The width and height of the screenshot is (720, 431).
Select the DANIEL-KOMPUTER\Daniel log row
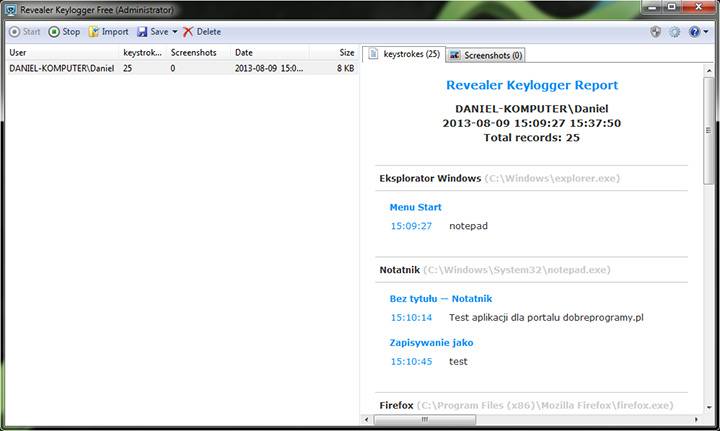pos(182,68)
